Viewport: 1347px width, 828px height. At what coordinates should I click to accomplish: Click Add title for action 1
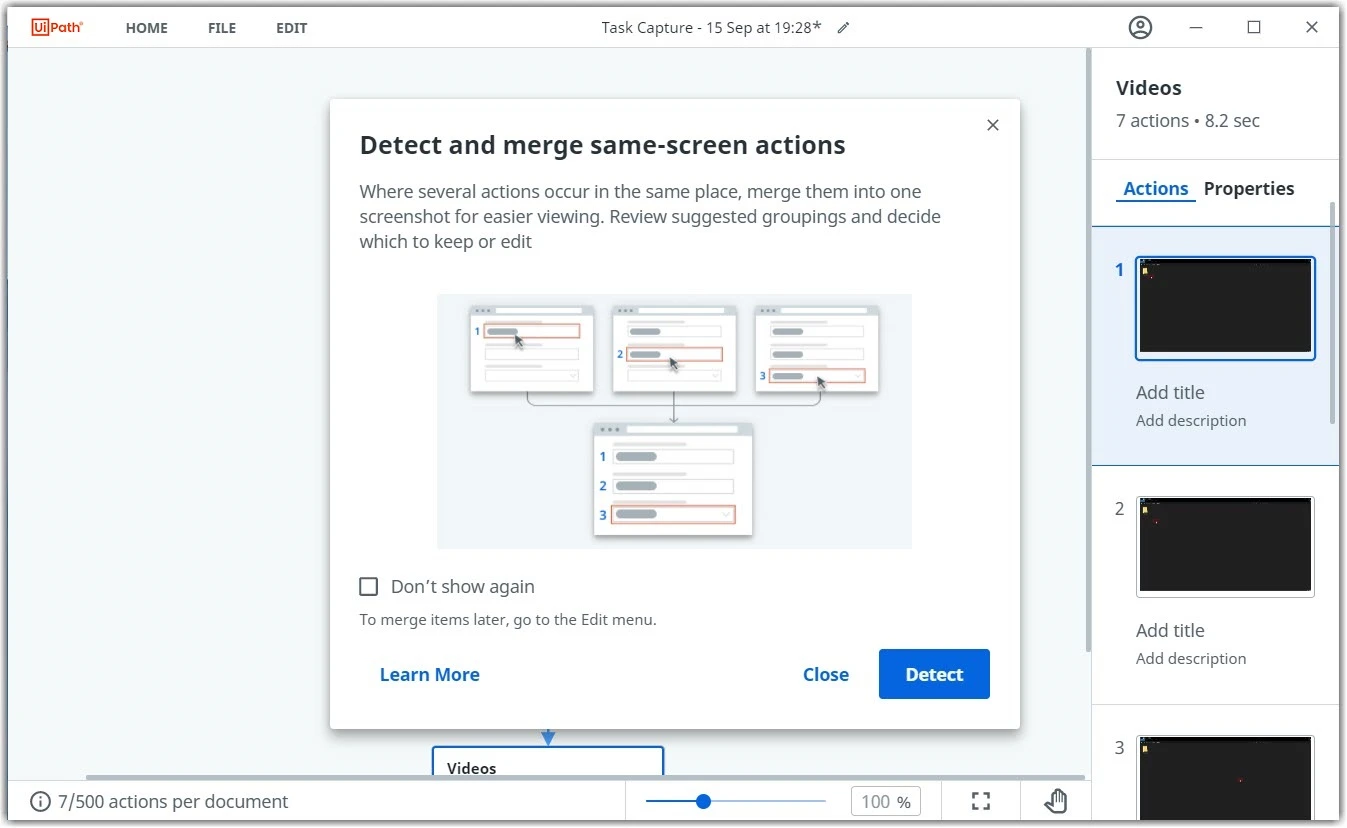tap(1170, 392)
